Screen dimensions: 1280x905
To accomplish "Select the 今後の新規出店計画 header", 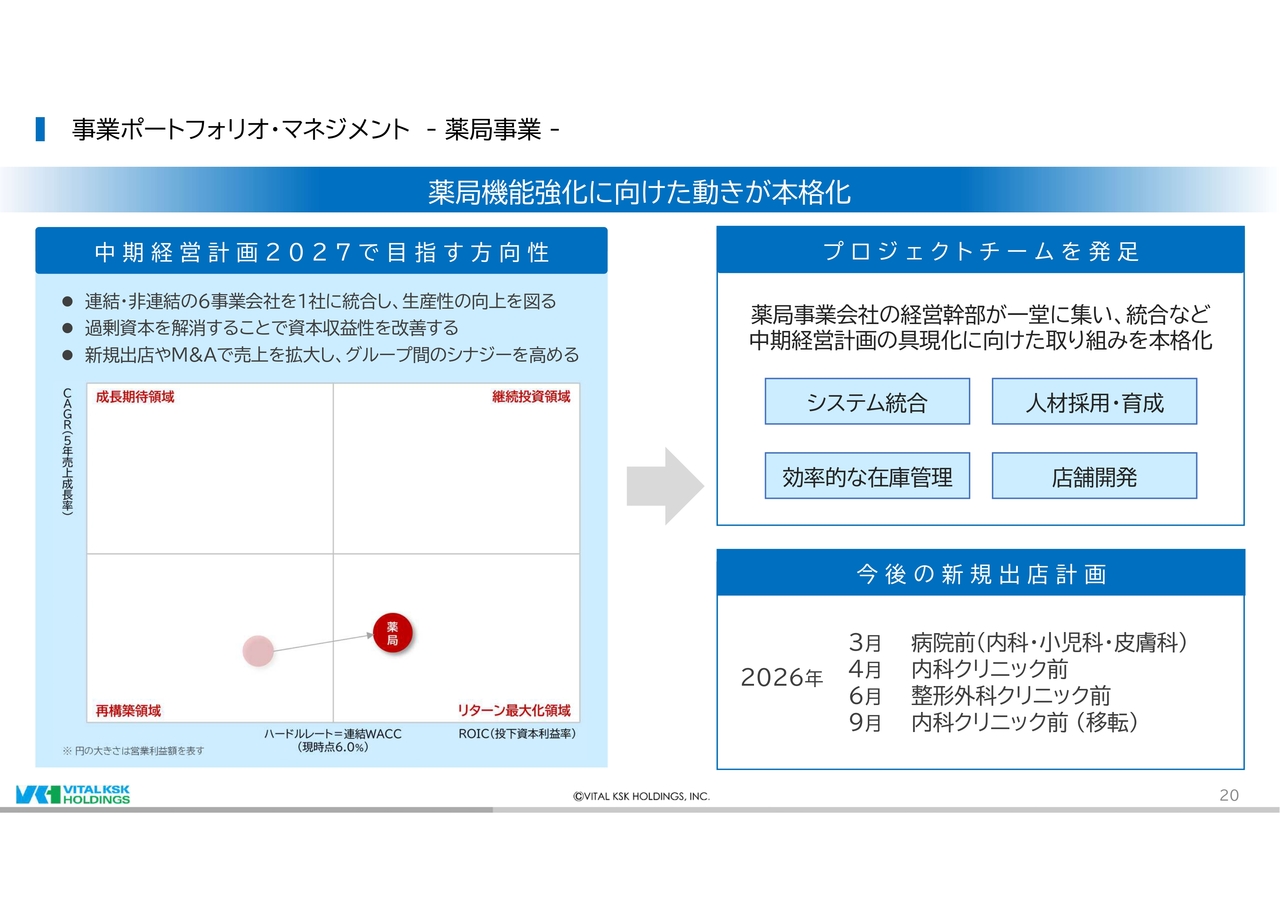I will tap(980, 574).
